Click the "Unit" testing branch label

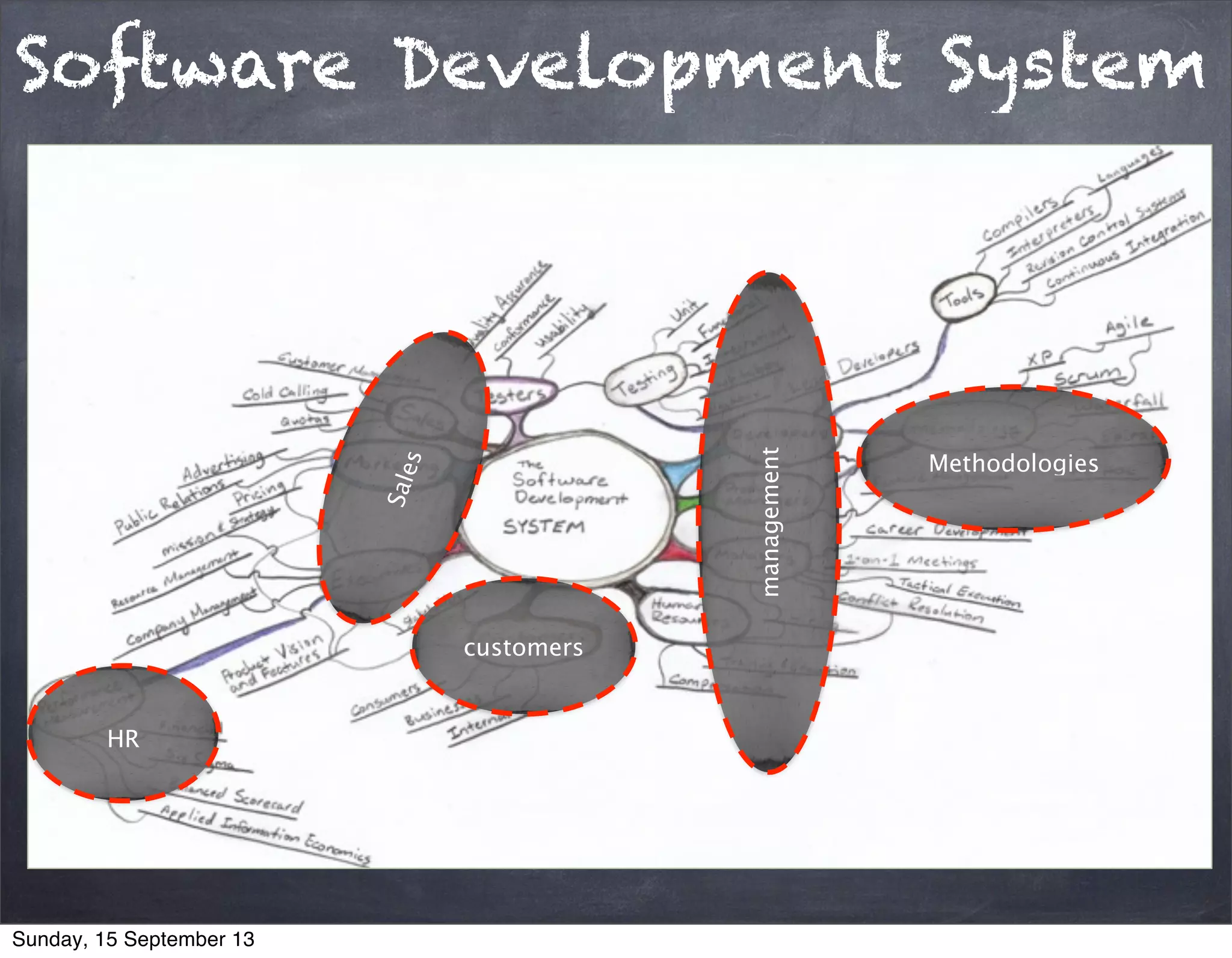click(685, 313)
